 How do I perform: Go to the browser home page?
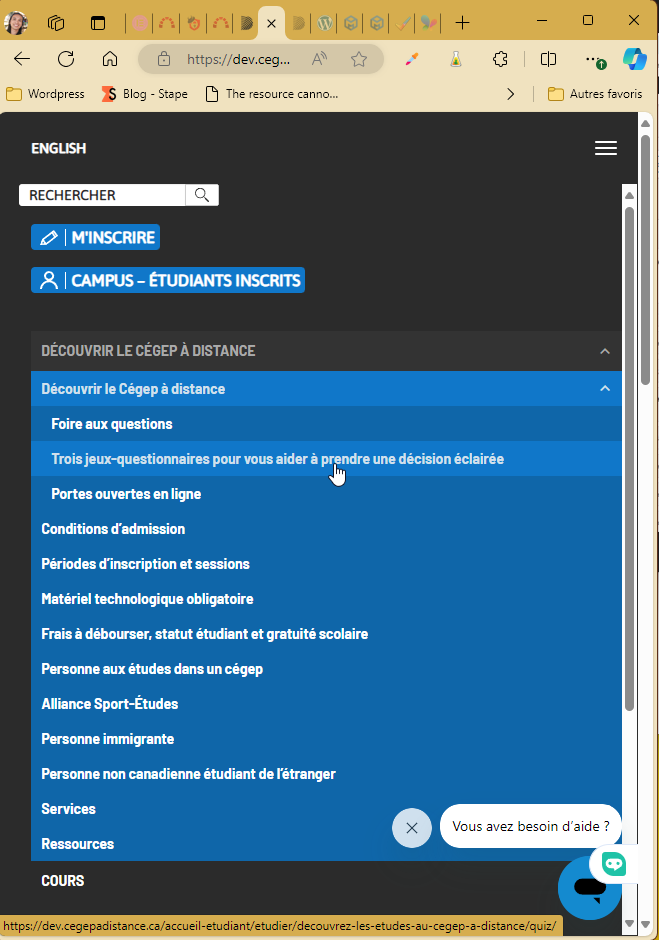pyautogui.click(x=110, y=59)
